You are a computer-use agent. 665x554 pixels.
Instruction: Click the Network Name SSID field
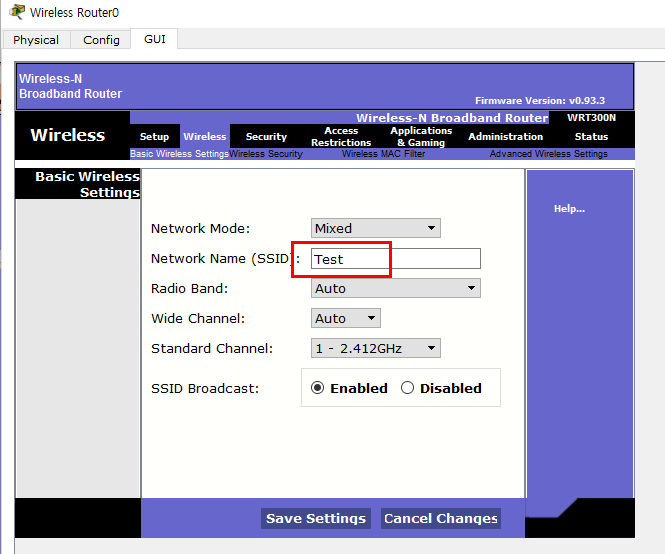tap(396, 259)
